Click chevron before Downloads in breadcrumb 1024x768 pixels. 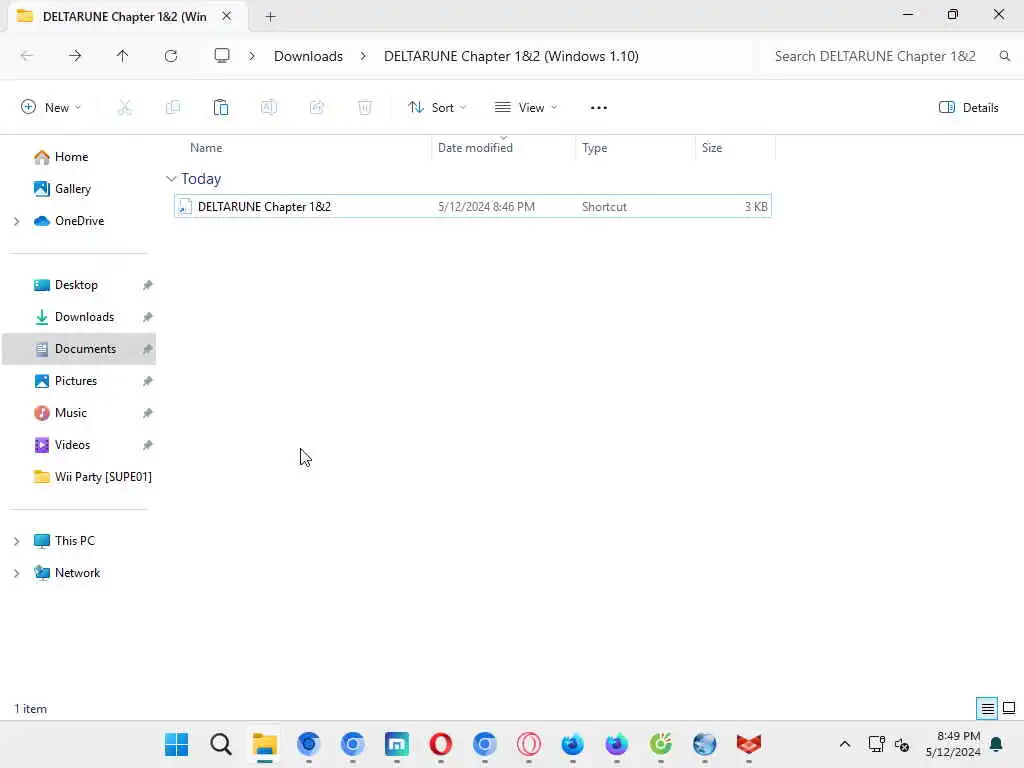tap(252, 56)
